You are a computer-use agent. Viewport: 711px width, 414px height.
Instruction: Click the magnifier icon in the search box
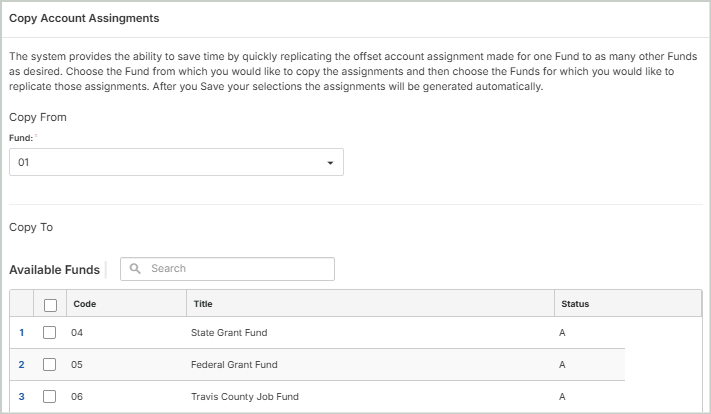135,269
